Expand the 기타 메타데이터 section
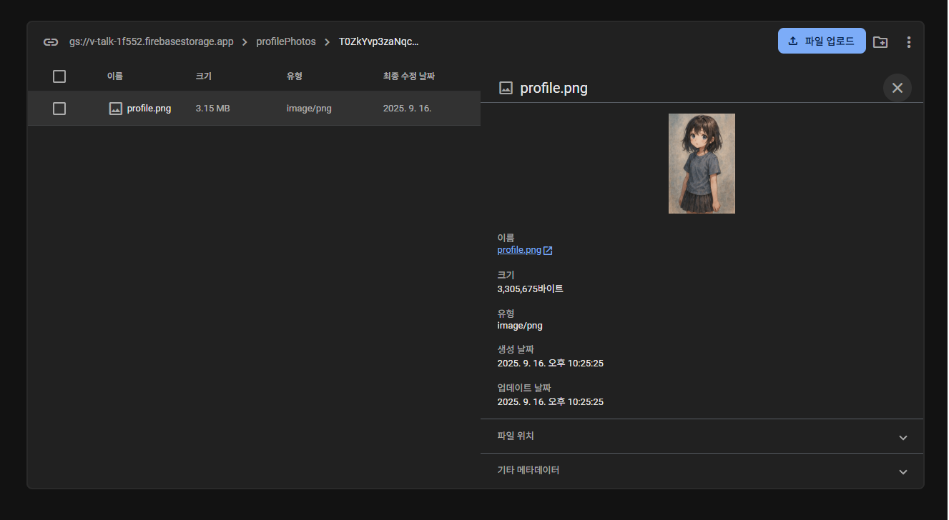 pyautogui.click(x=902, y=471)
